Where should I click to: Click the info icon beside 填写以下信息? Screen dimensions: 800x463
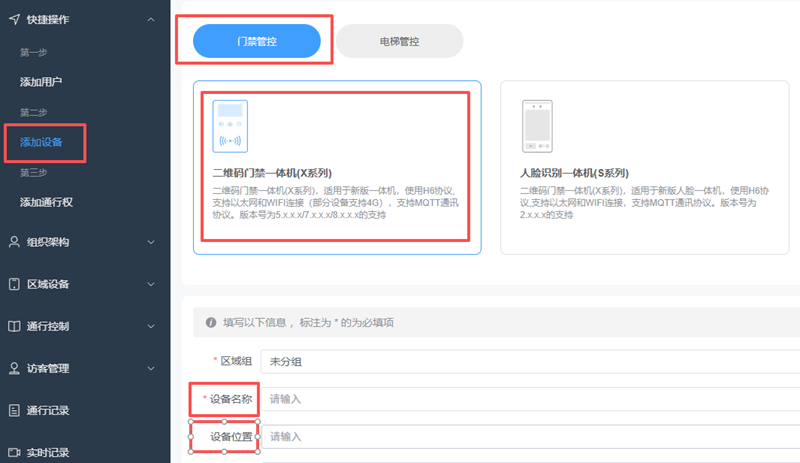(211, 322)
